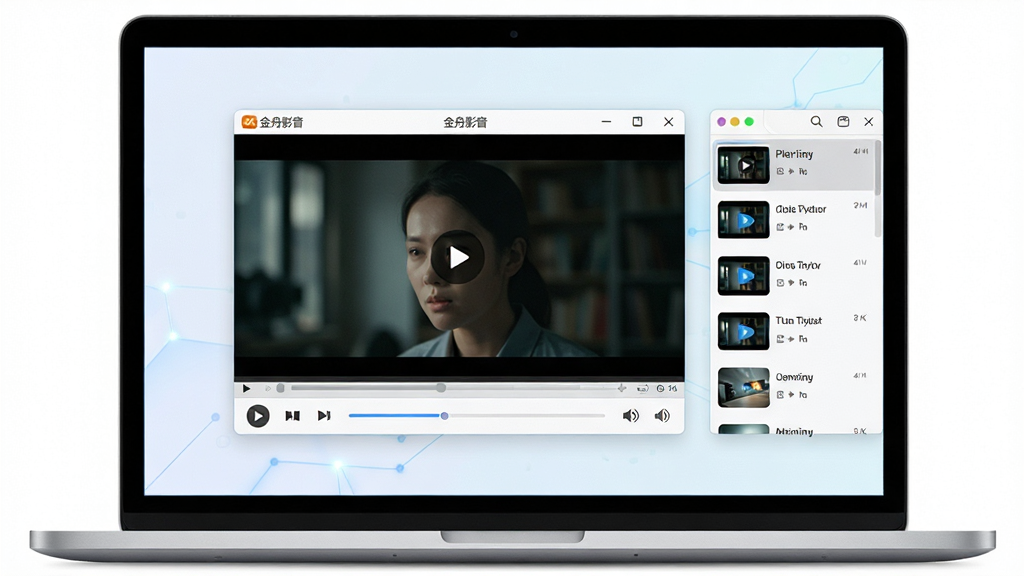Click the small gray stop square on the seek strip
1024x576 pixels.
[x=280, y=388]
